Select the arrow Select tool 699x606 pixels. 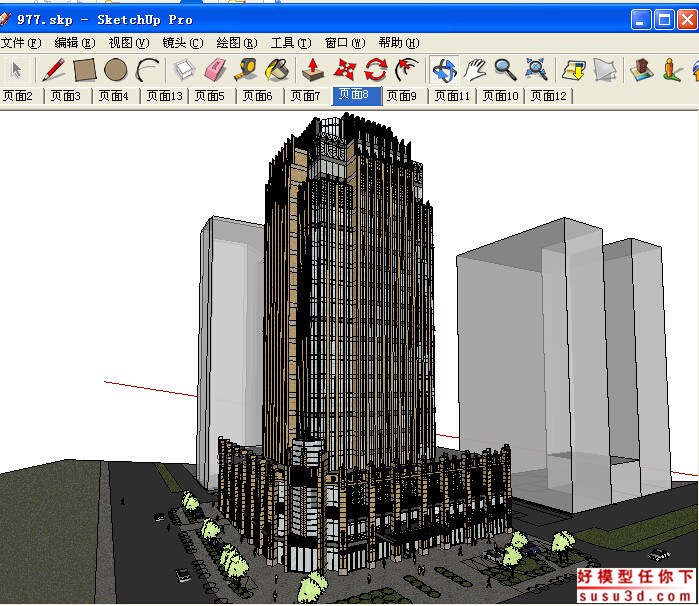(17, 70)
